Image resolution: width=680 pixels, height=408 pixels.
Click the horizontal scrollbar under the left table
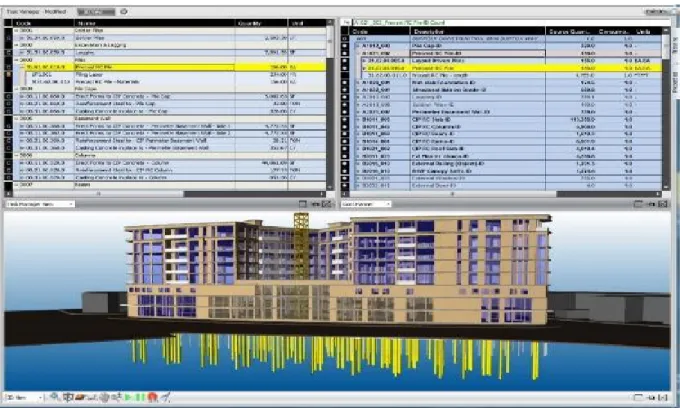click(x=169, y=194)
